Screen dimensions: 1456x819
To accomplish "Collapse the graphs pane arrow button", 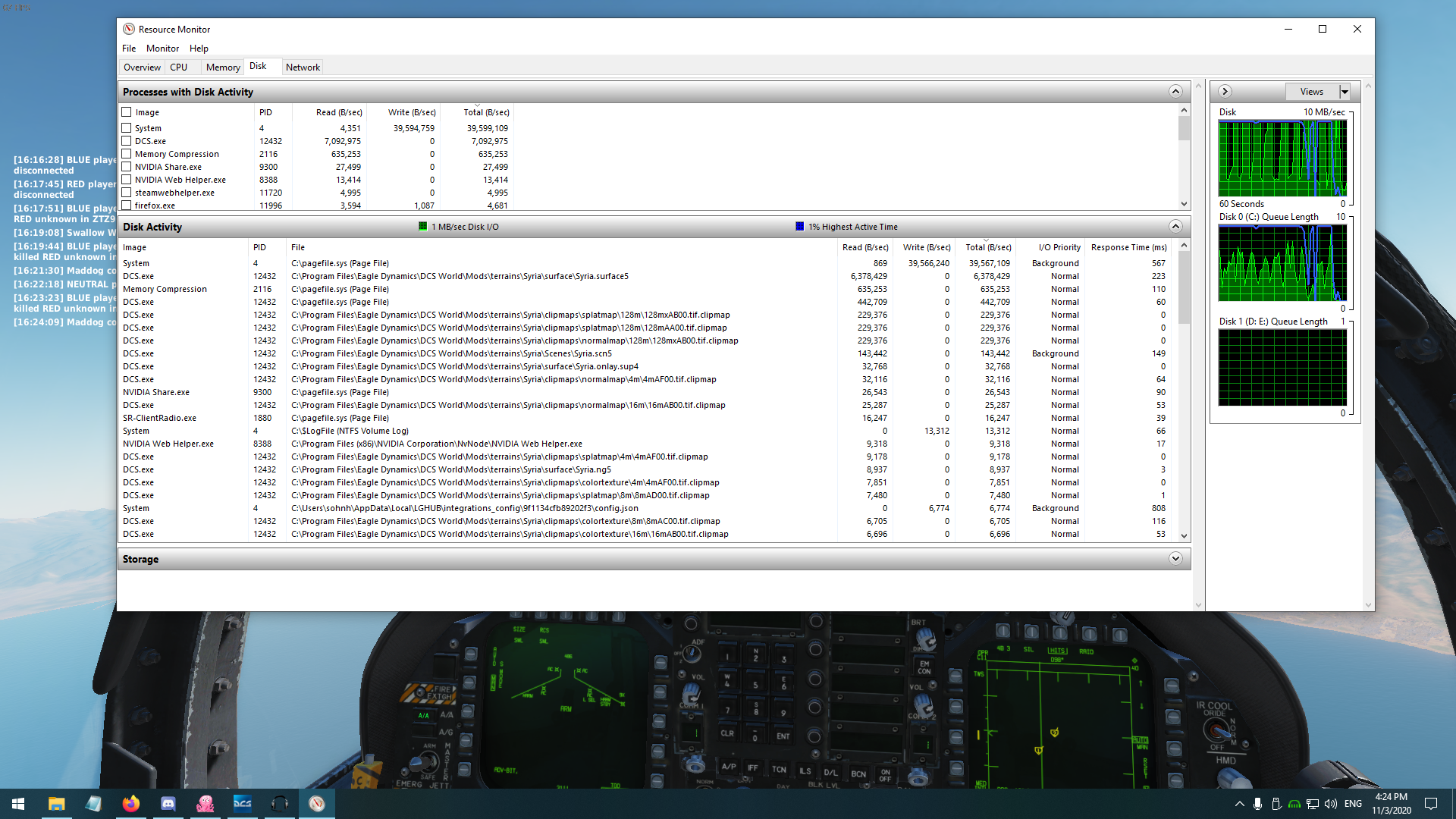I will click(x=1225, y=92).
